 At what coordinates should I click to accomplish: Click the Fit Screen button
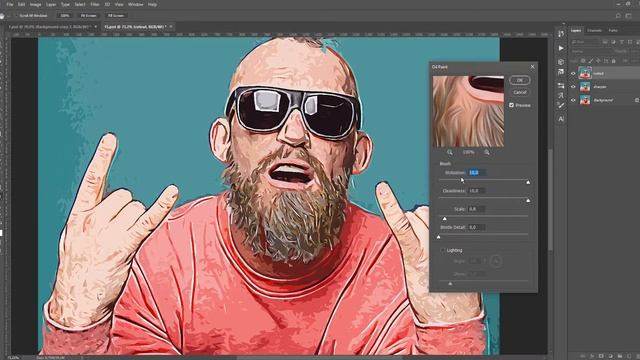[x=89, y=16]
